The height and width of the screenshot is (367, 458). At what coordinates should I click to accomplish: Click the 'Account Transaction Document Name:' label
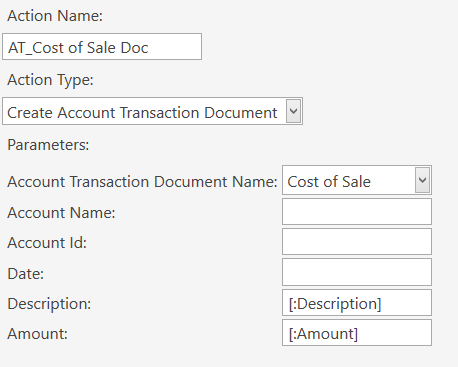tap(142, 182)
